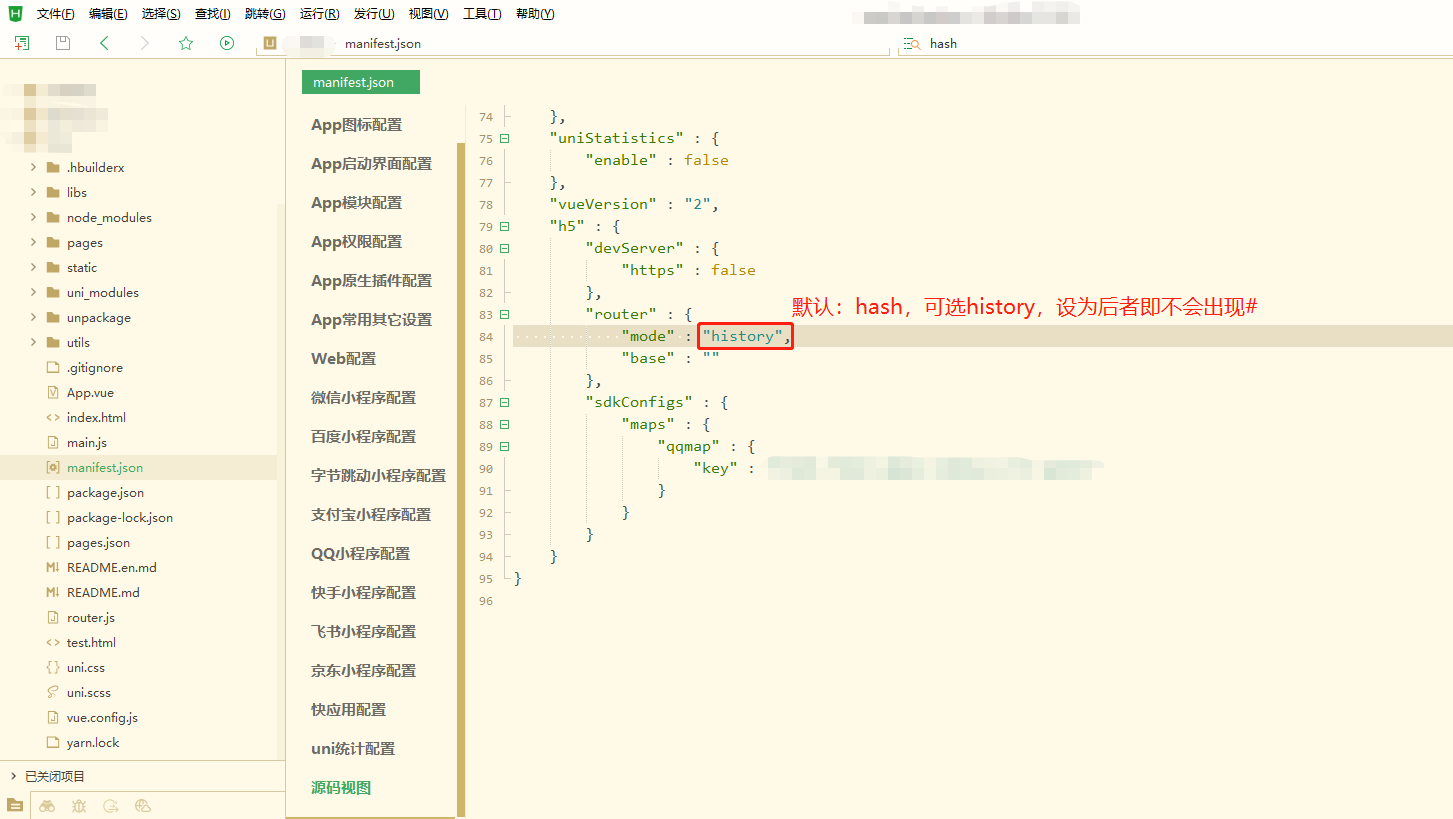This screenshot has height=819, width=1453.
Task: Click the HBuilderX logo icon
Action: tap(15, 13)
